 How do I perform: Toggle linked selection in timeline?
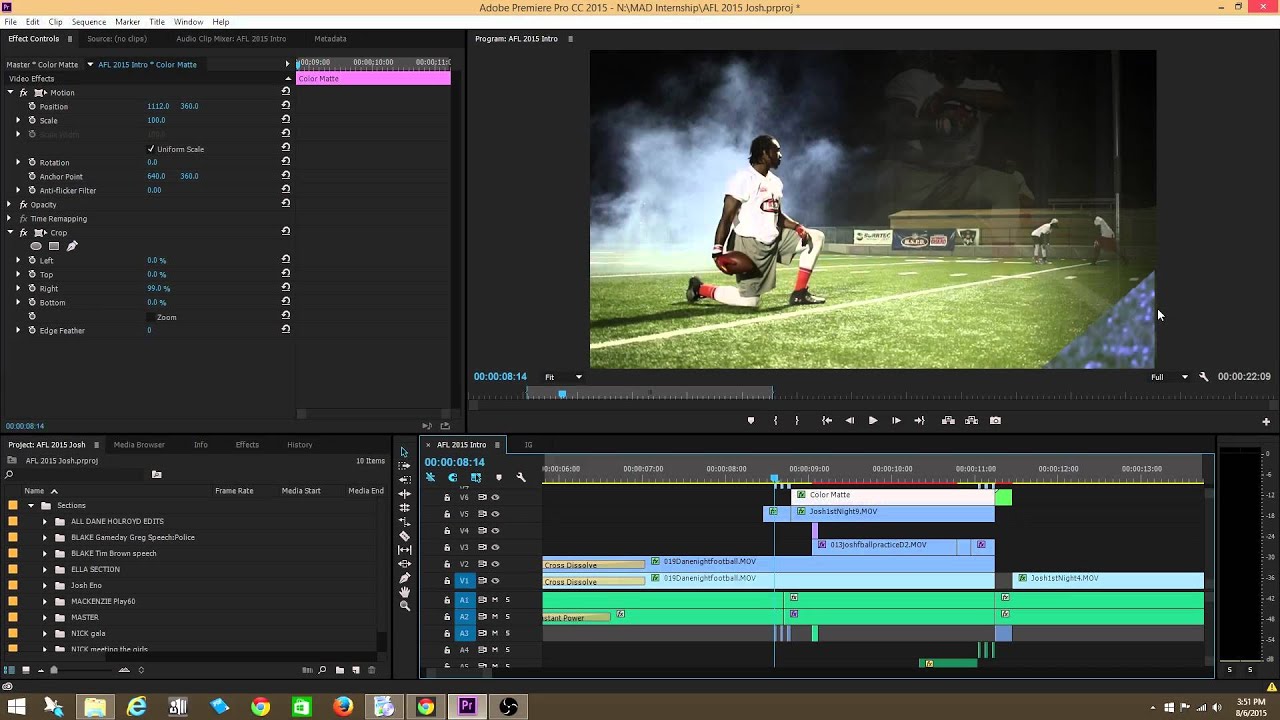475,477
